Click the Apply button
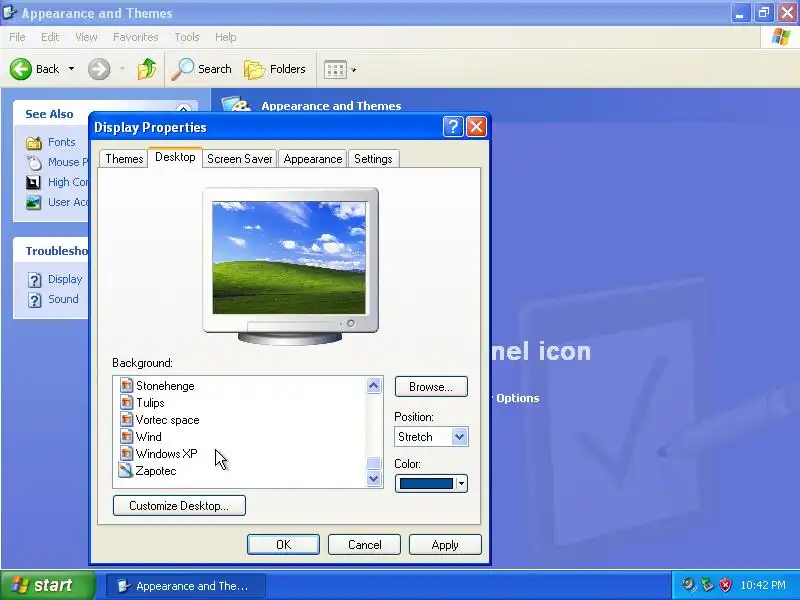Viewport: 800px width, 600px height. (445, 545)
